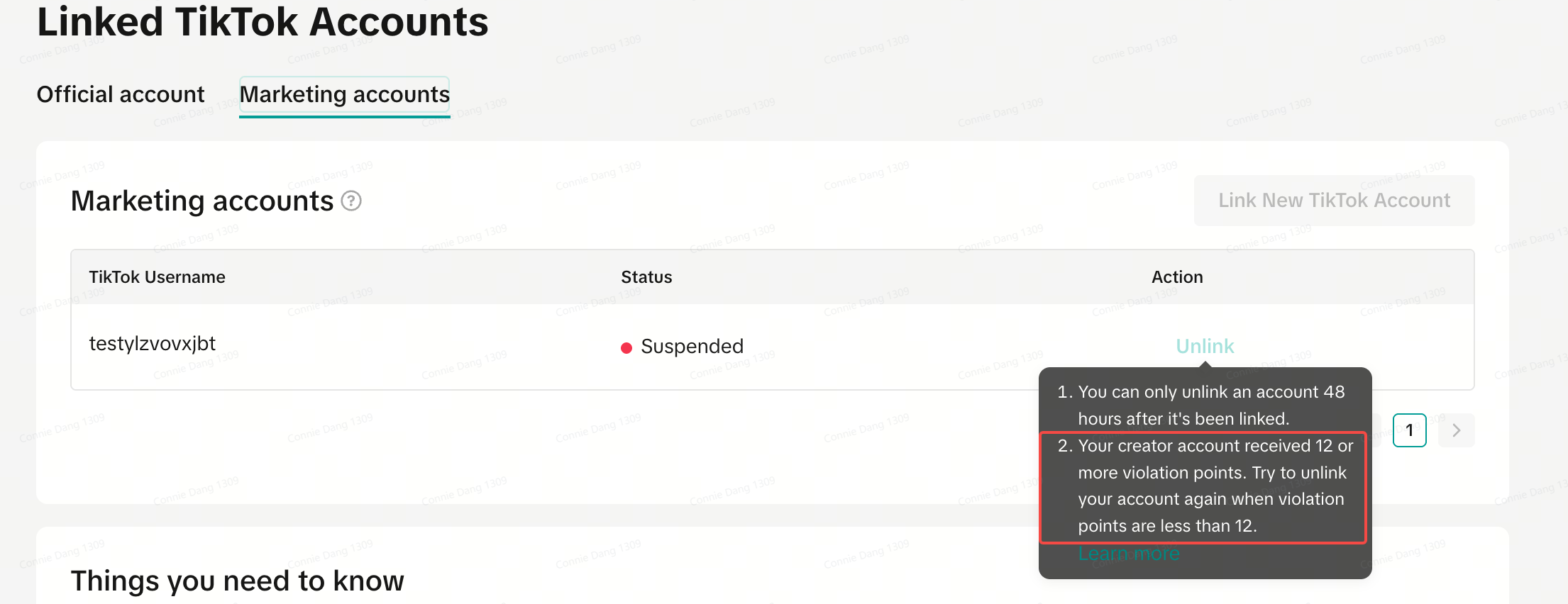Select page 1 in pagination
Viewport: 1568px width, 604px height.
[1409, 430]
